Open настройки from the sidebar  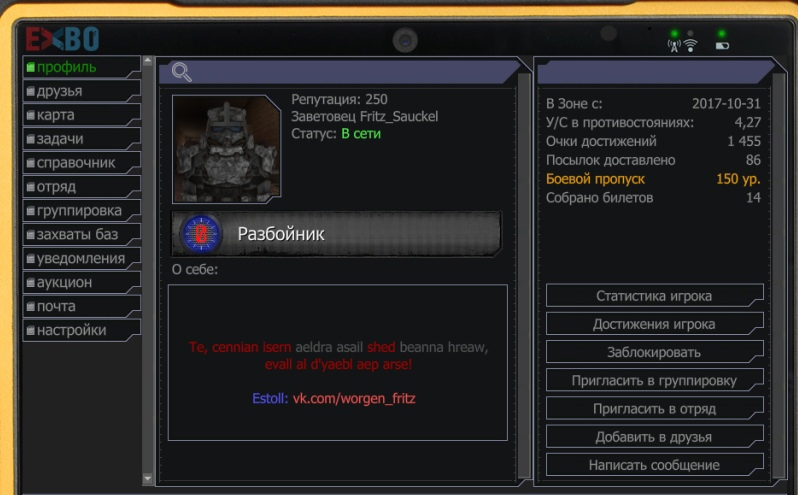coord(81,330)
